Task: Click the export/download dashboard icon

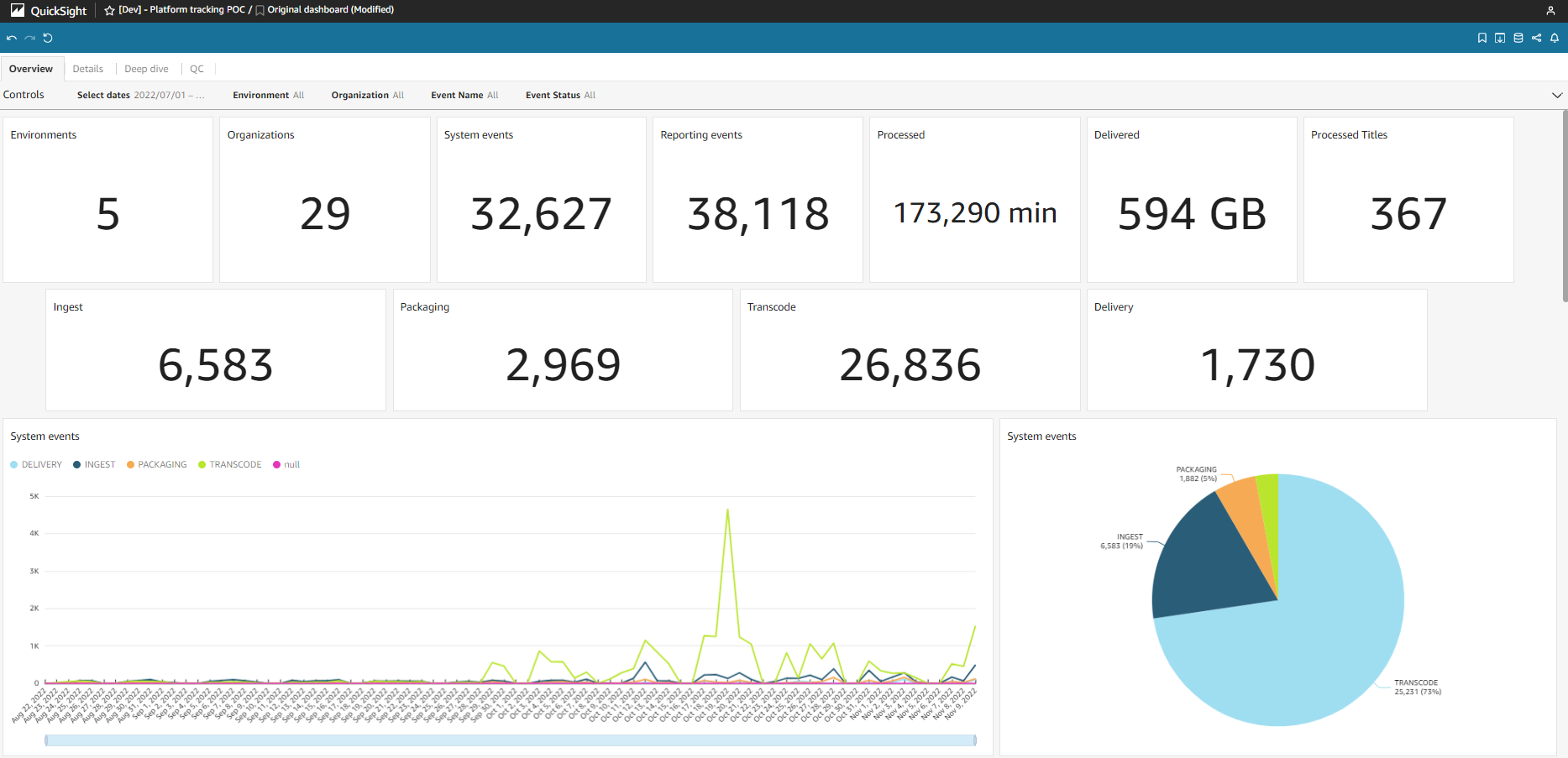Action: [x=1500, y=38]
